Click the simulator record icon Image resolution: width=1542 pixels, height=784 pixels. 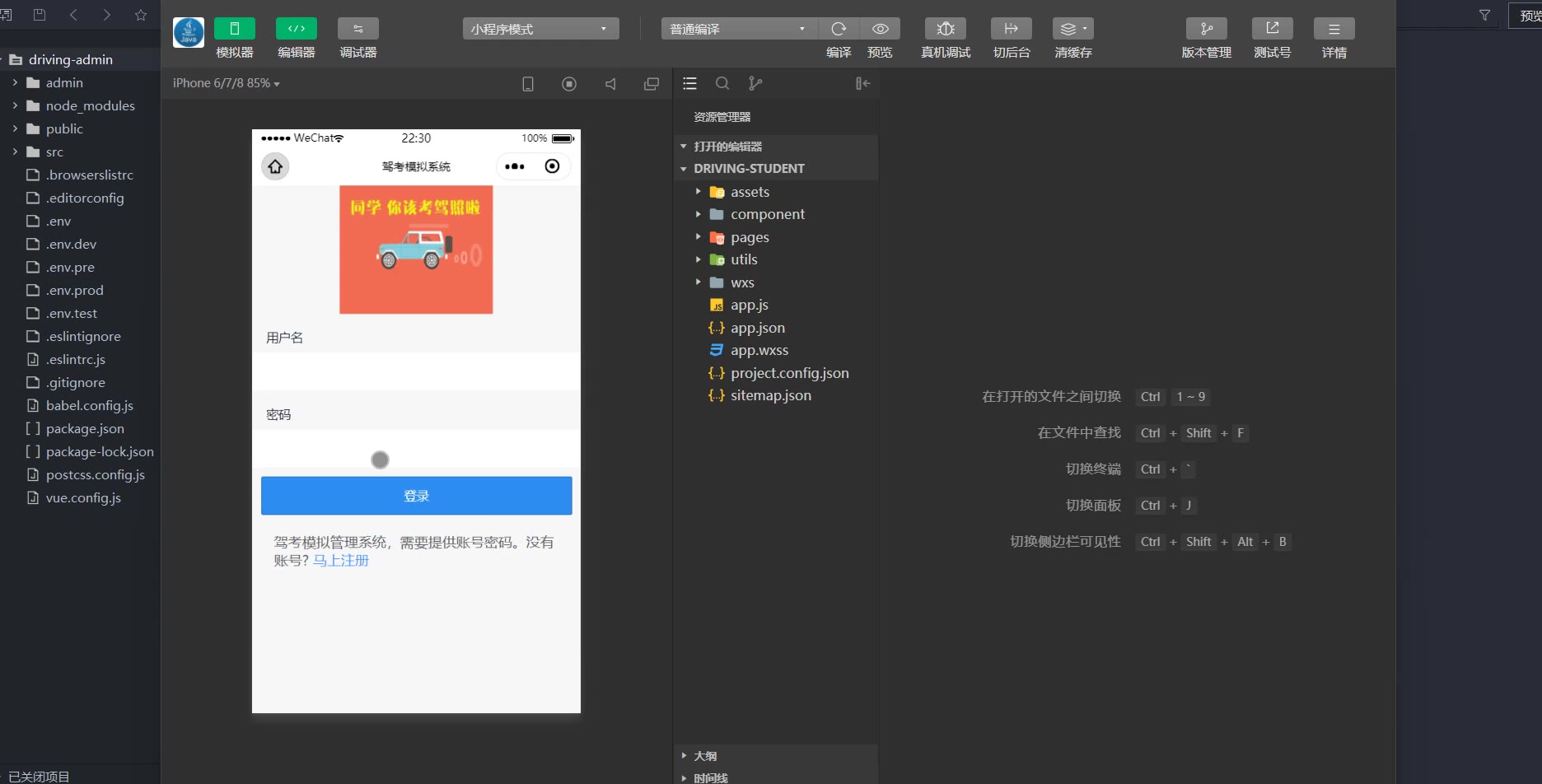tap(569, 84)
